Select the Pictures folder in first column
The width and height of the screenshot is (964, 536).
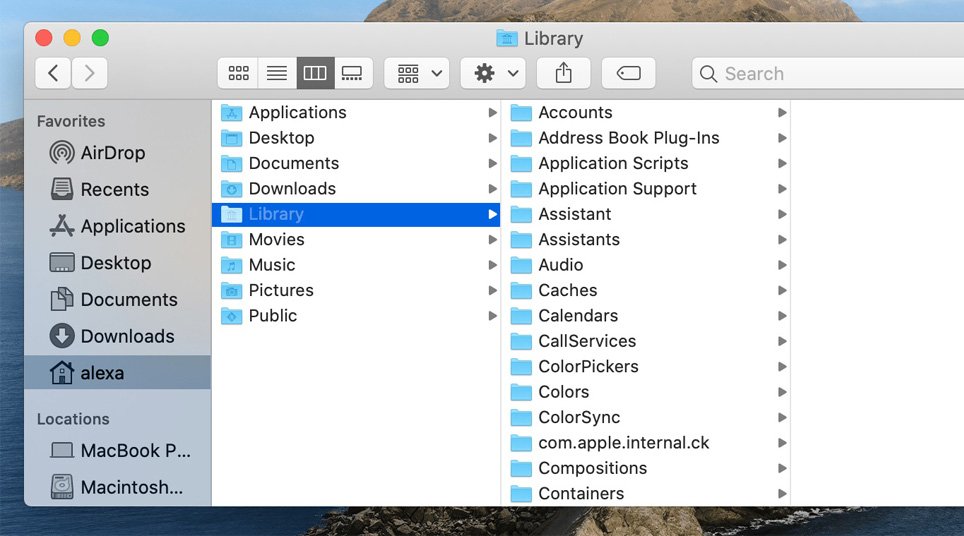click(281, 290)
